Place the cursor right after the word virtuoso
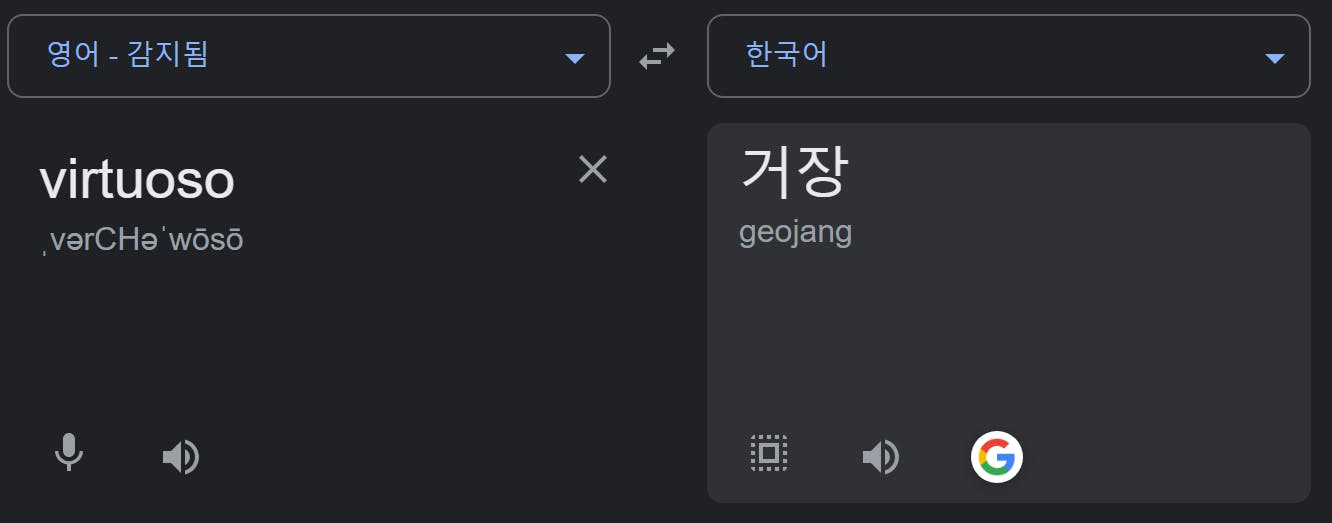Viewport: 1332px width, 523px height. pyautogui.click(x=237, y=180)
